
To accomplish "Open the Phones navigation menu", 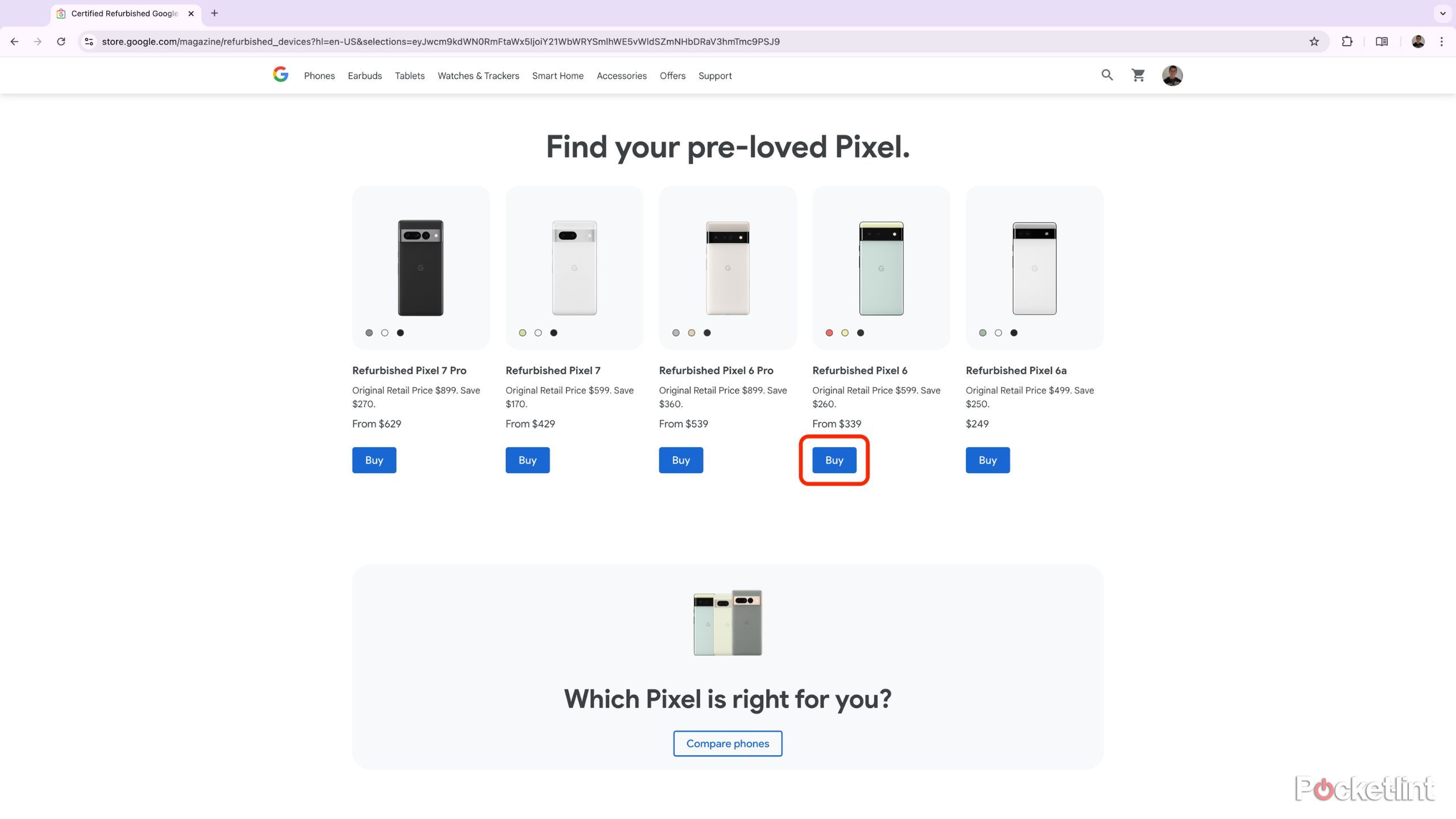I will pos(319,75).
